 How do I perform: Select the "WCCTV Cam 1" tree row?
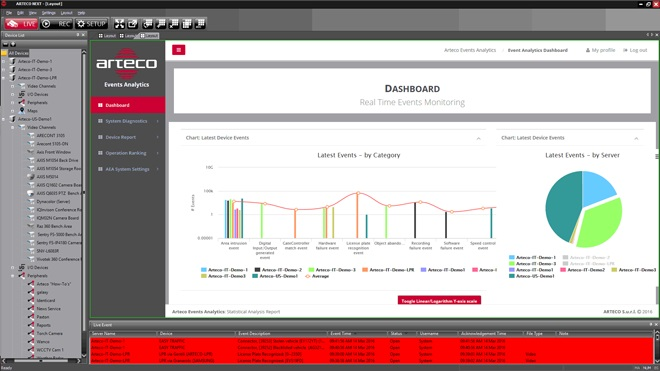[50, 350]
